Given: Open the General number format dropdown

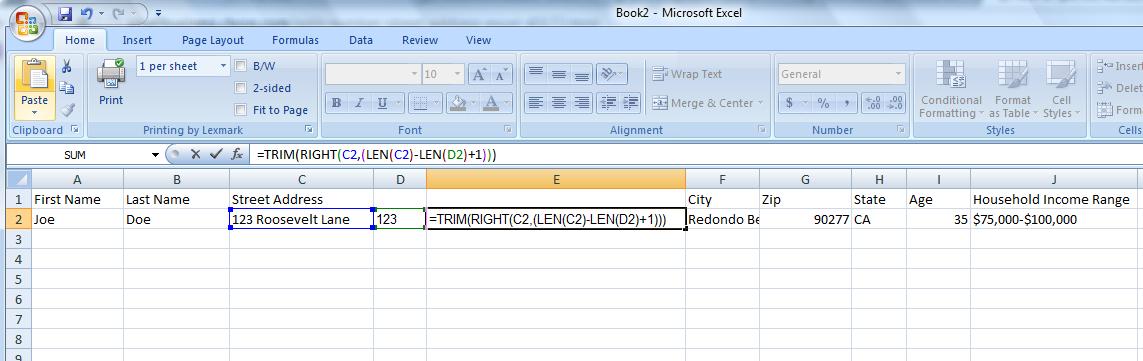Looking at the screenshot, I should click(x=898, y=74).
